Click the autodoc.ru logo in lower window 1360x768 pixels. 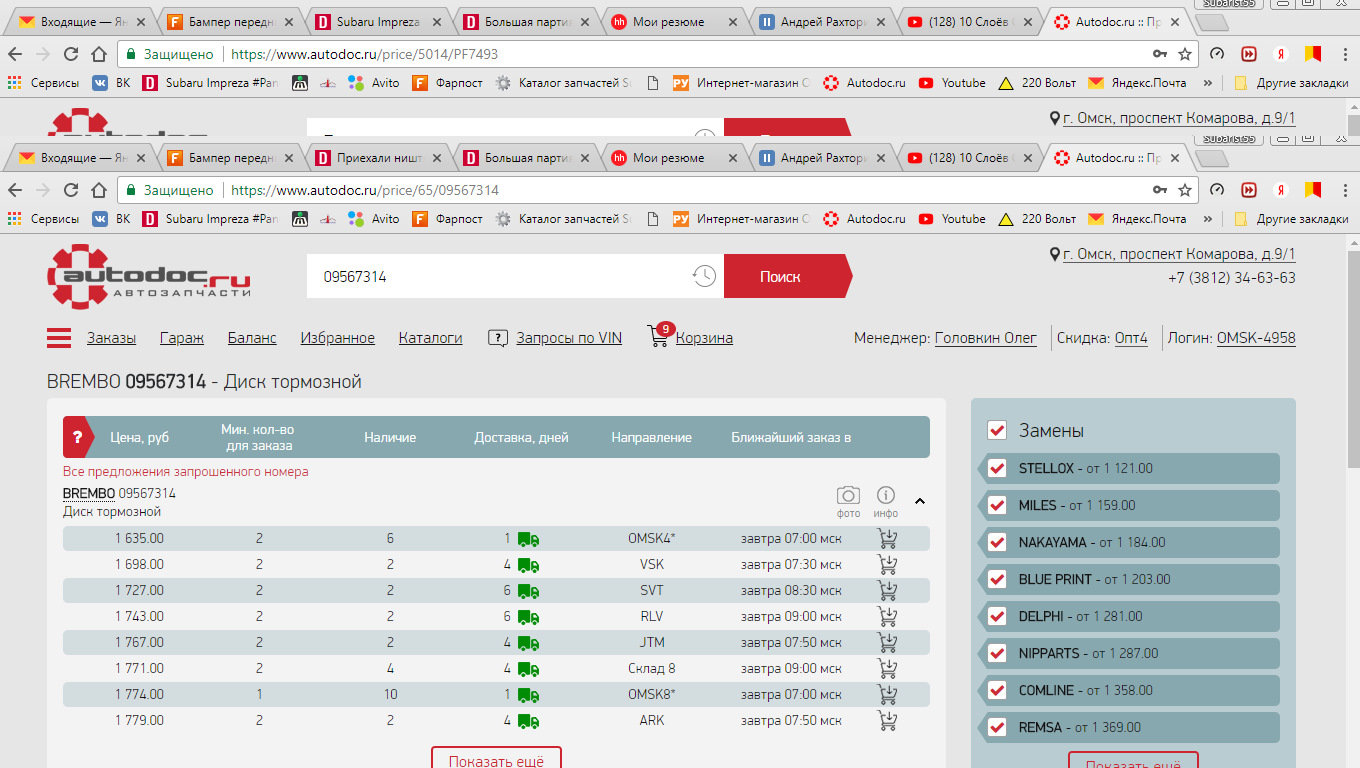coord(149,276)
